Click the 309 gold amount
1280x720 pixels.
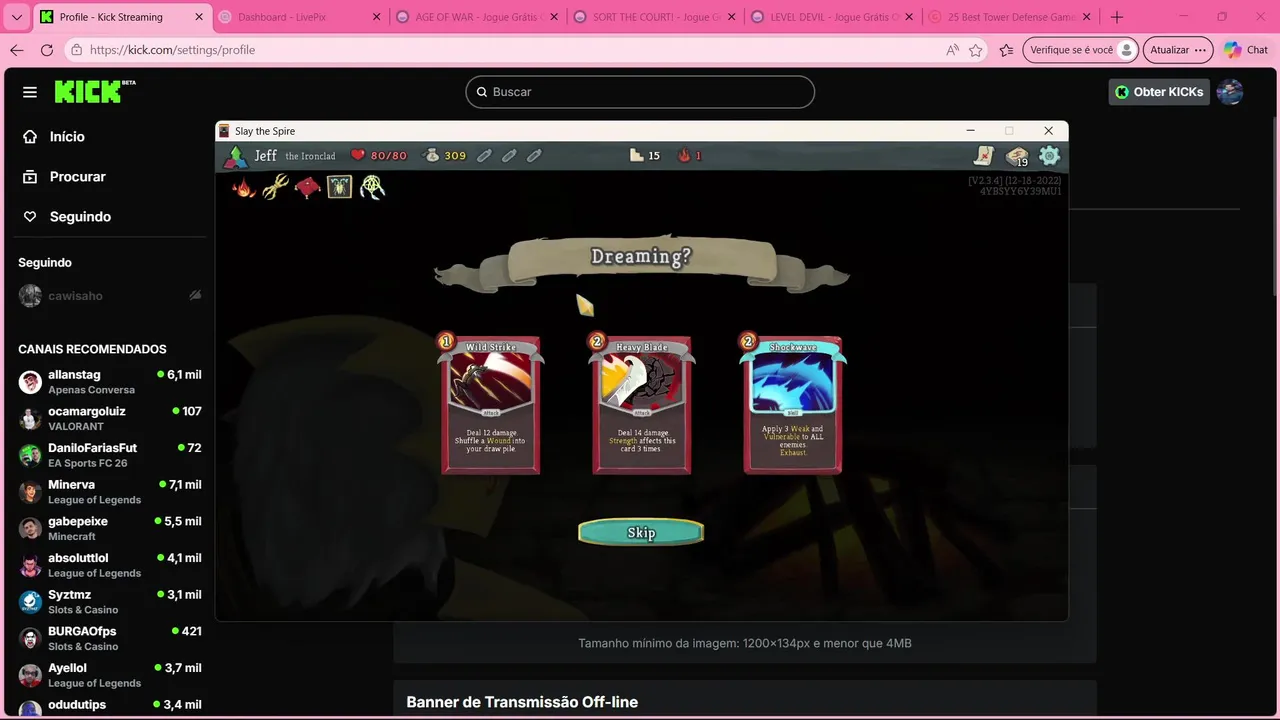click(x=455, y=155)
